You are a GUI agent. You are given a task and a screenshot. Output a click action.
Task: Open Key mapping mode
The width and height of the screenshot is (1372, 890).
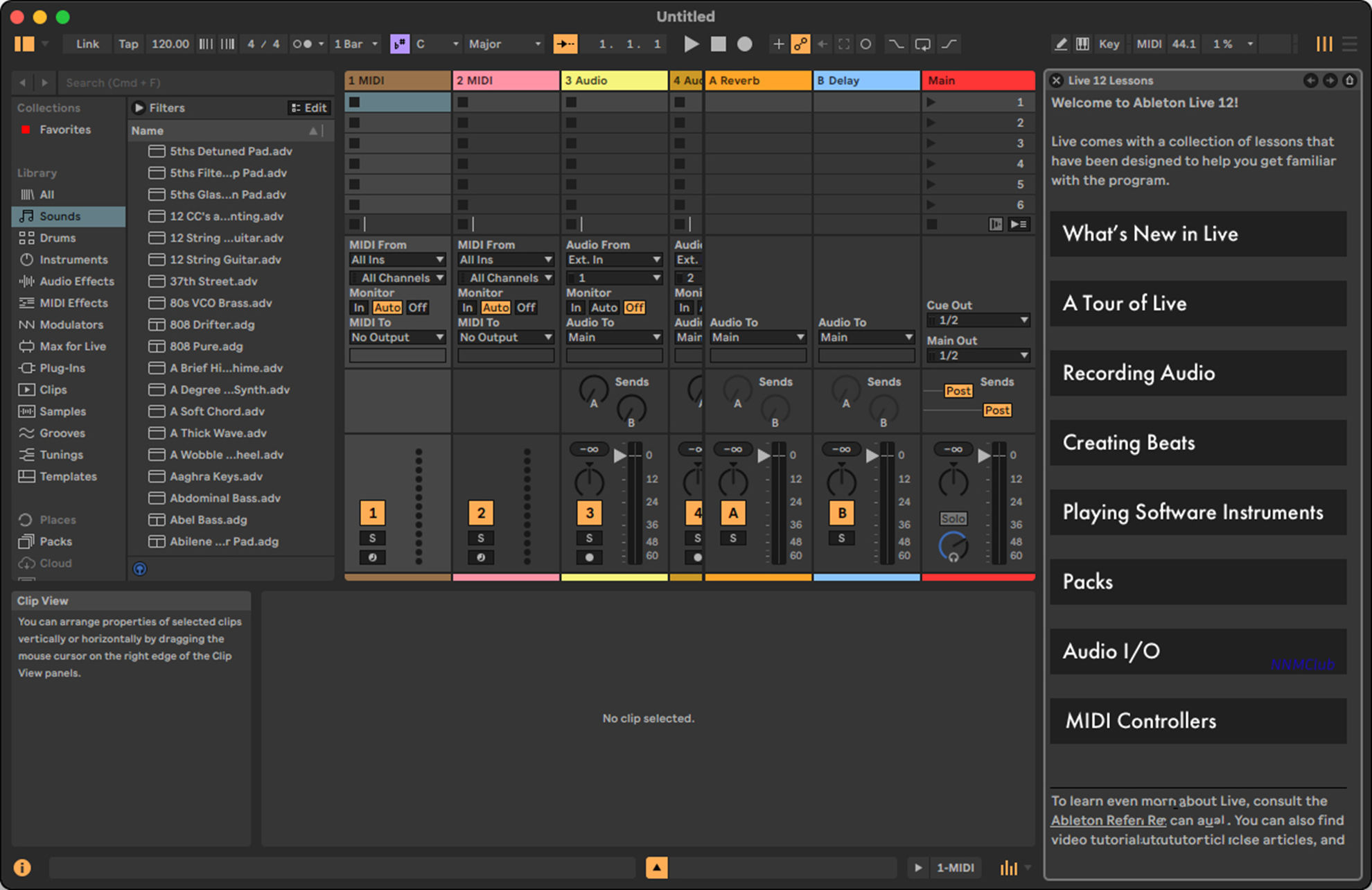coord(1109,44)
